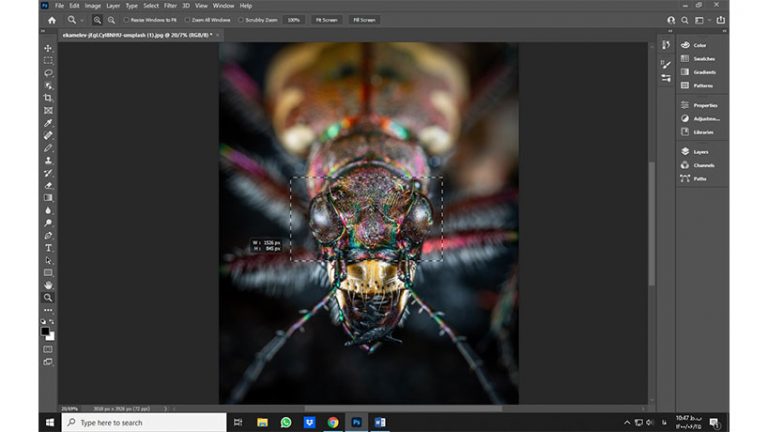Select the History Brush tool

pos(48,173)
